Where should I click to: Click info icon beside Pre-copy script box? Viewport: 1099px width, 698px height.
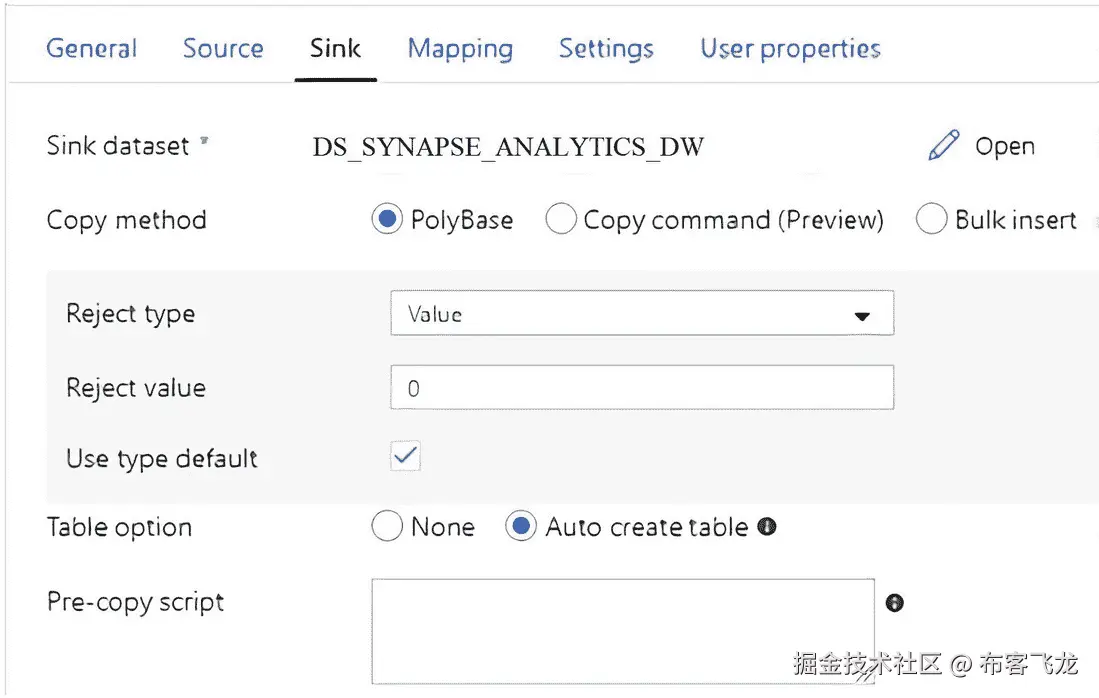(895, 602)
